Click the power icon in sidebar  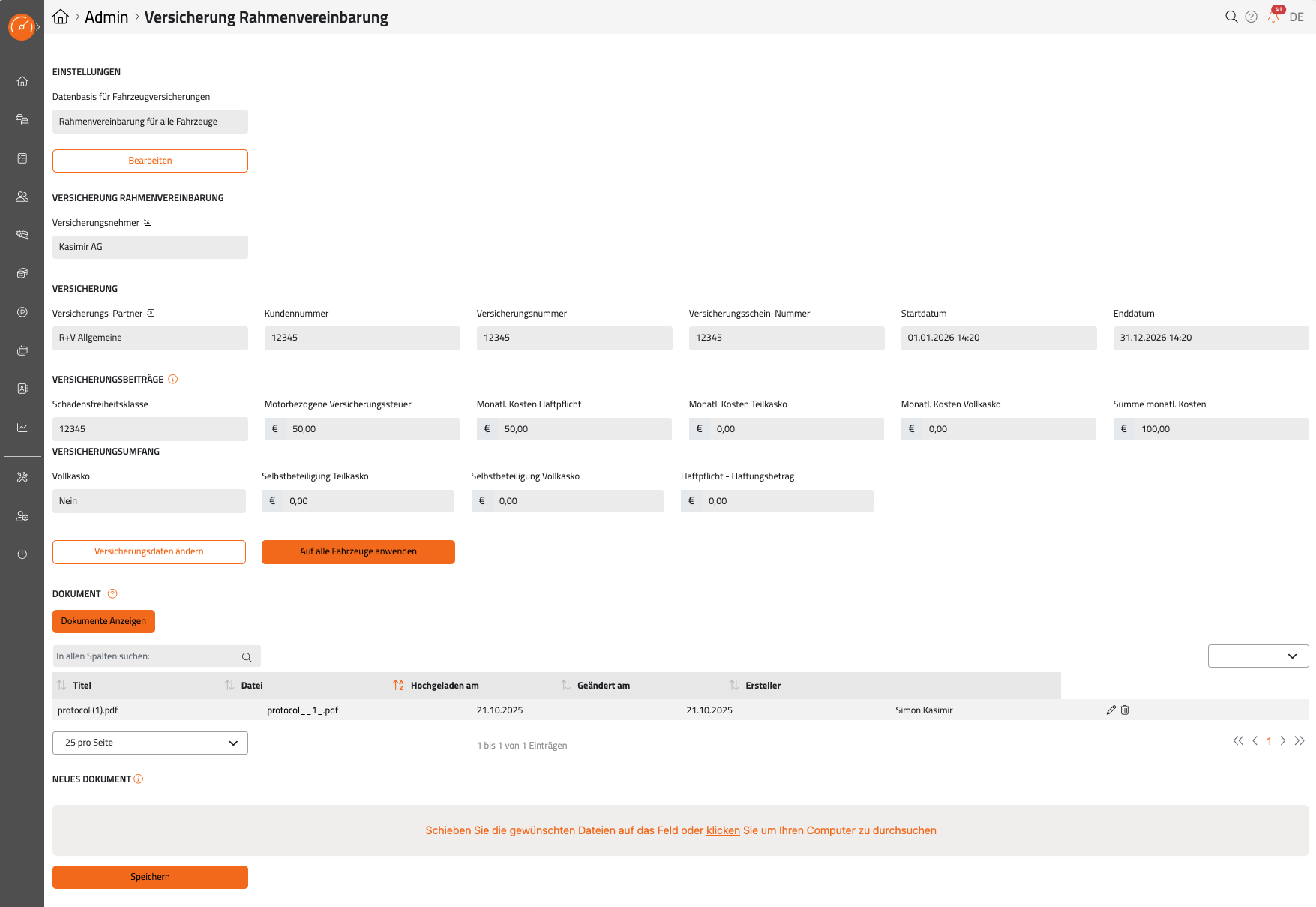coord(22,554)
